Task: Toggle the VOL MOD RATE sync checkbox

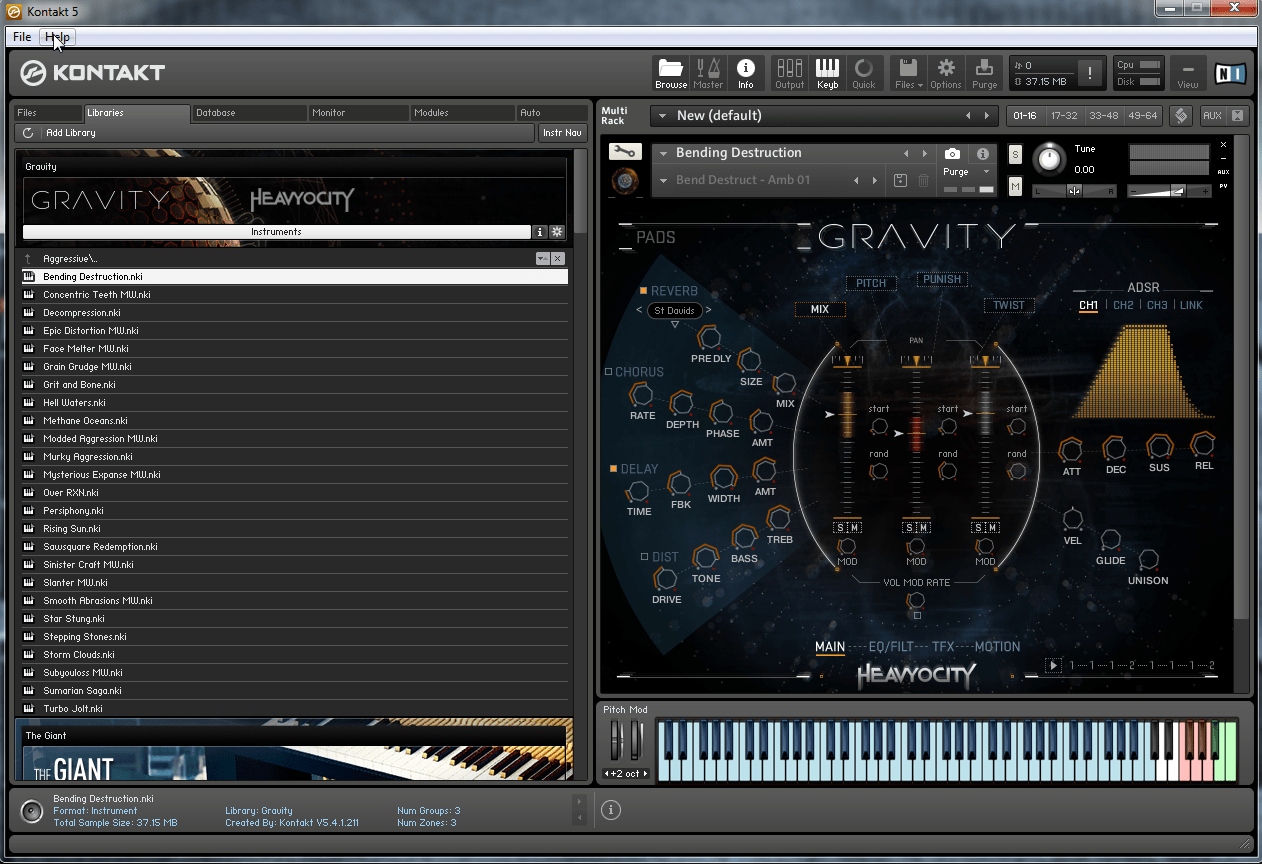Action: tap(917, 616)
